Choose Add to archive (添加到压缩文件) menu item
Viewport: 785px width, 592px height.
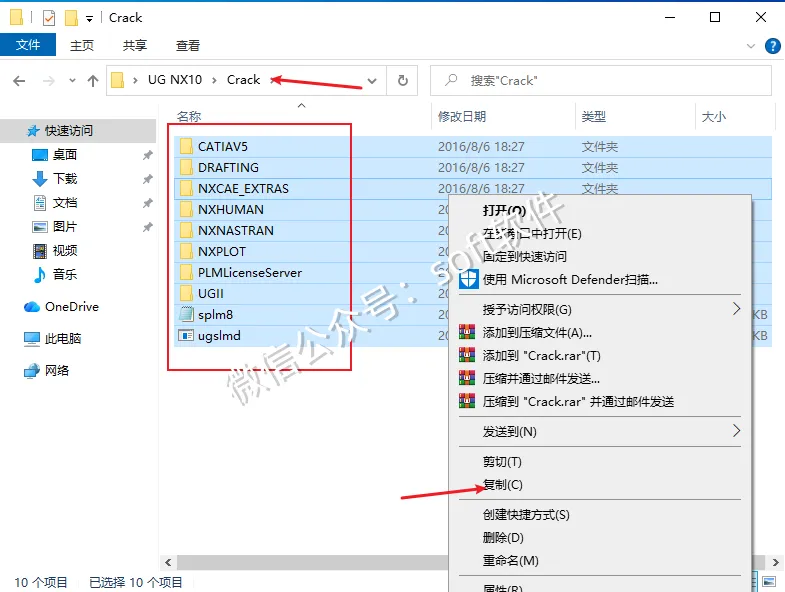[x=599, y=333]
